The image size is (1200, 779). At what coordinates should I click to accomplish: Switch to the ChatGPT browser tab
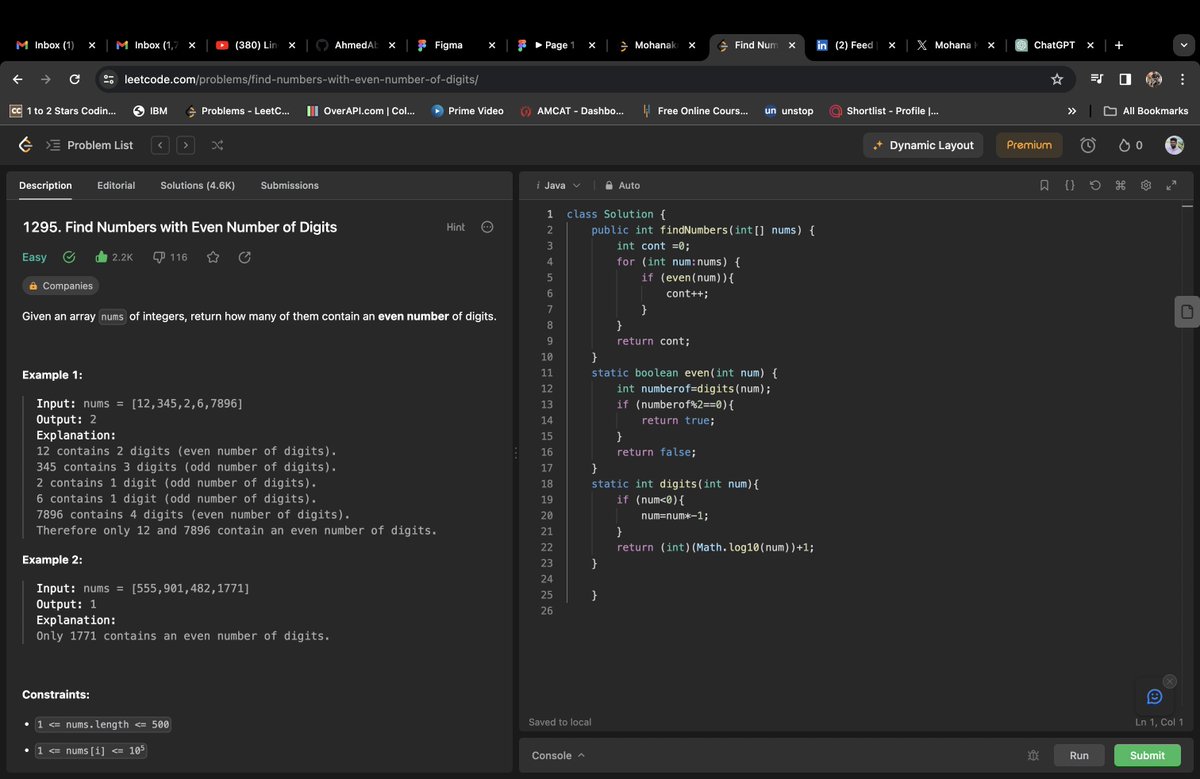pos(1054,45)
